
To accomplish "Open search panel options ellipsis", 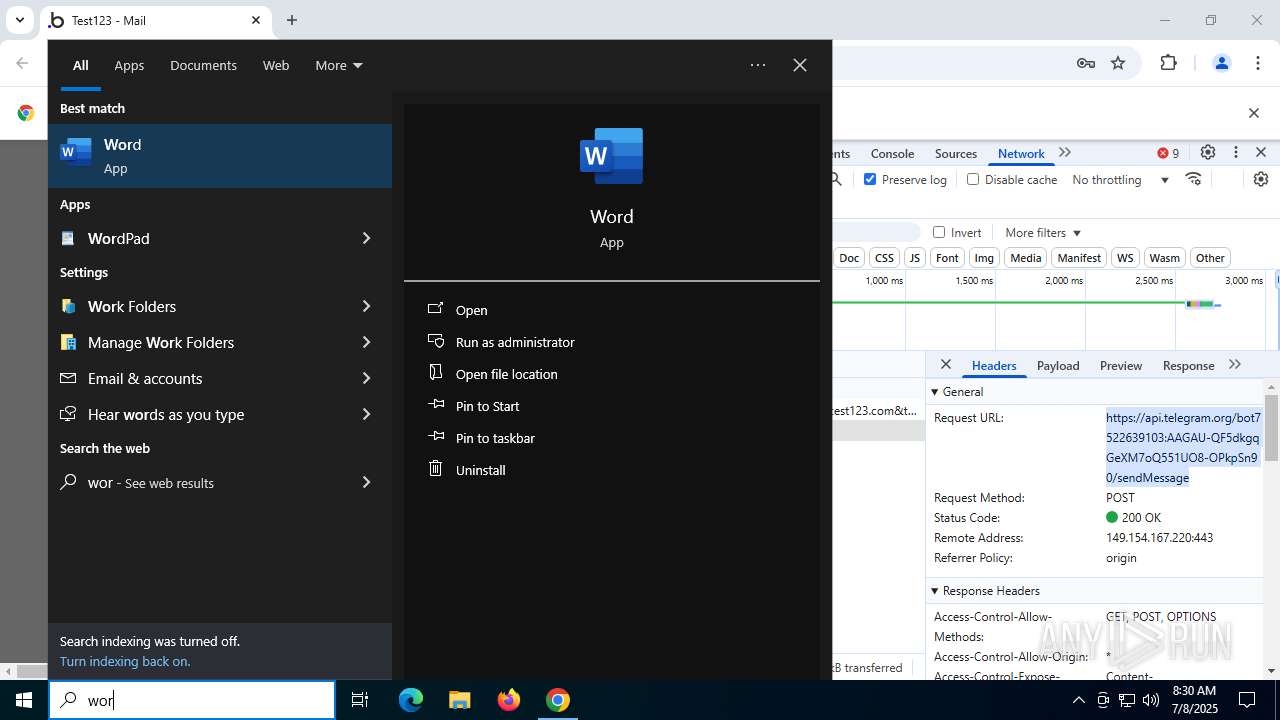I will 758,65.
